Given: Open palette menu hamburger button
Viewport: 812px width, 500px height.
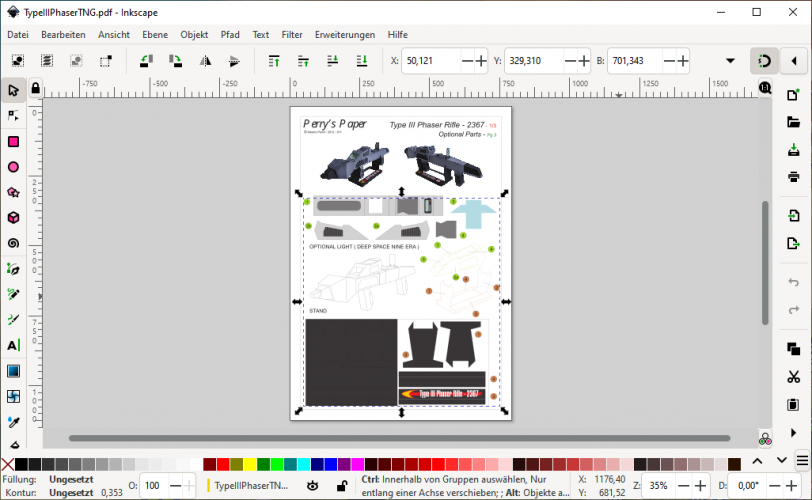Looking at the screenshot, I should pos(802,460).
